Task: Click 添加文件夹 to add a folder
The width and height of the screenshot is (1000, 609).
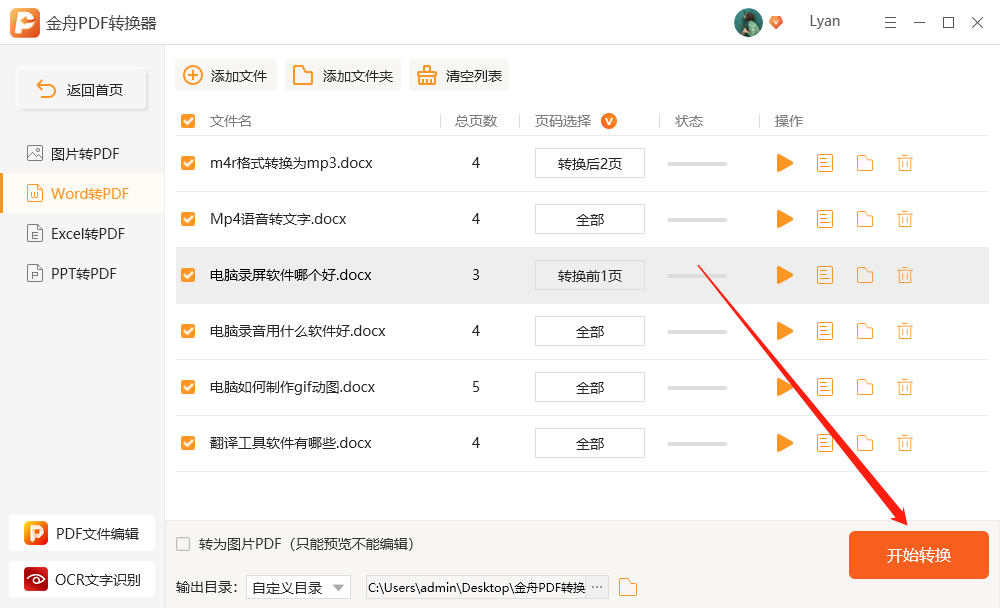Action: point(342,75)
